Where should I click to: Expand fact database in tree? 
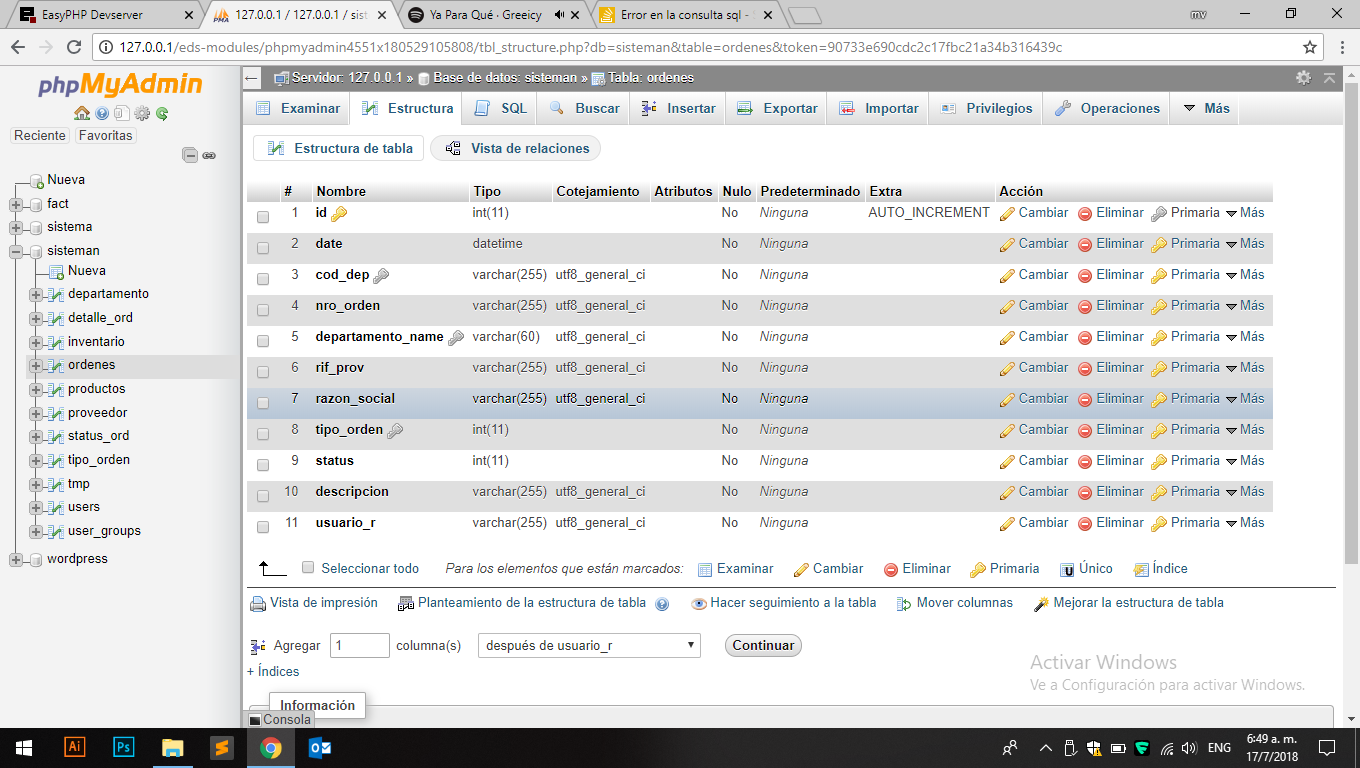pyautogui.click(x=16, y=204)
